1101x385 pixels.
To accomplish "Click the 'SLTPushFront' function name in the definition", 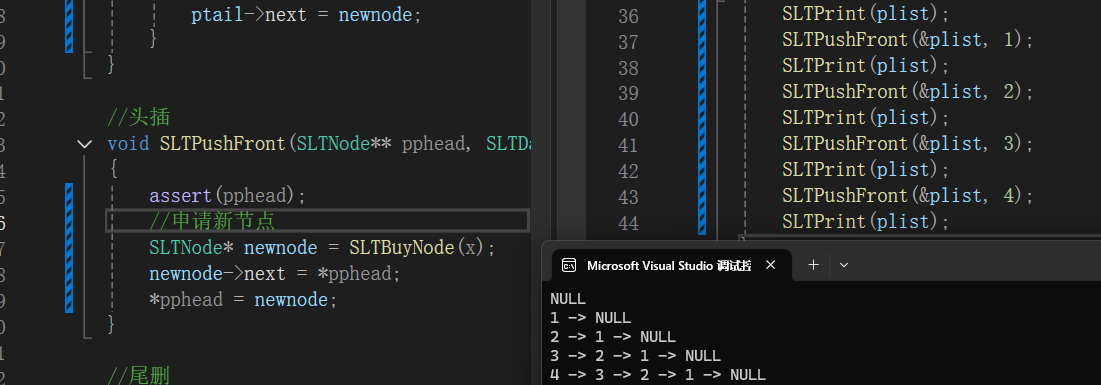I will pos(223,143).
